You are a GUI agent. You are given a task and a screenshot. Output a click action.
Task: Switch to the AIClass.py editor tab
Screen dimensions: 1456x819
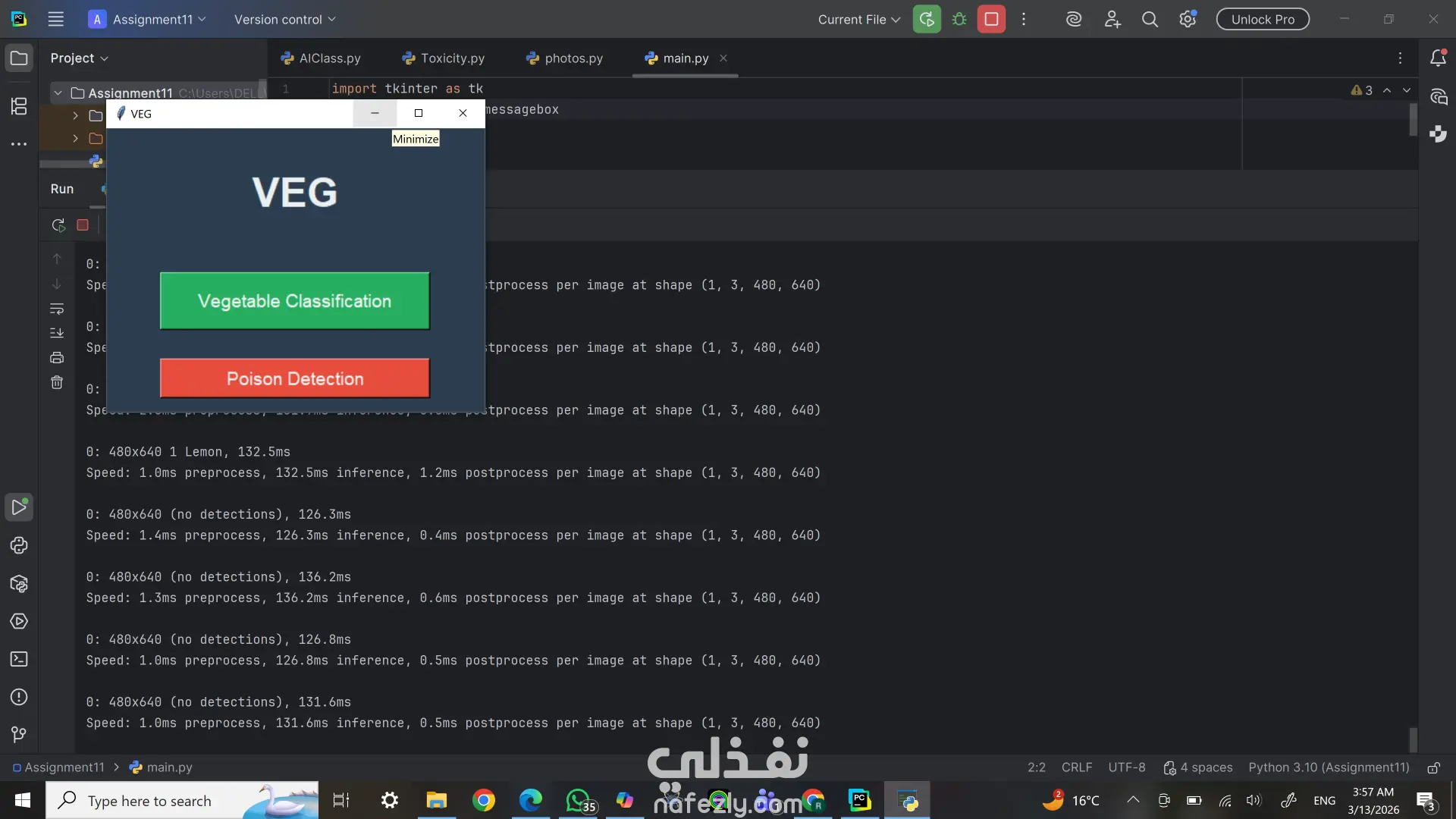pos(321,58)
